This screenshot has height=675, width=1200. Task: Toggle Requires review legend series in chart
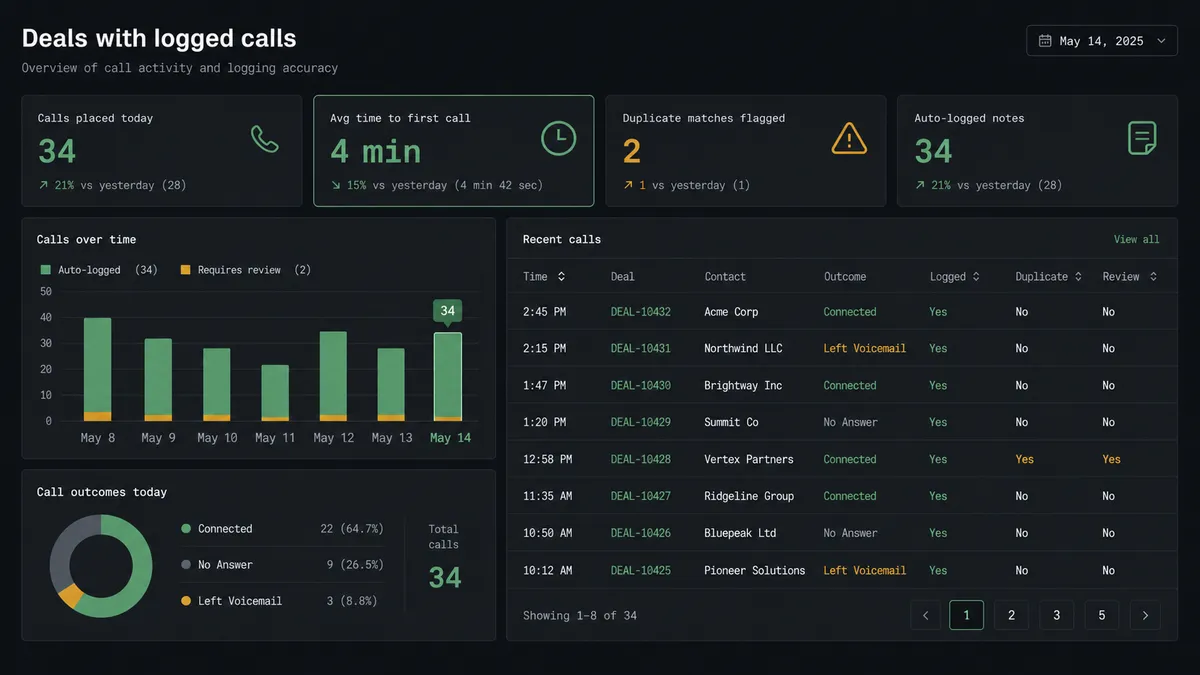[245, 270]
